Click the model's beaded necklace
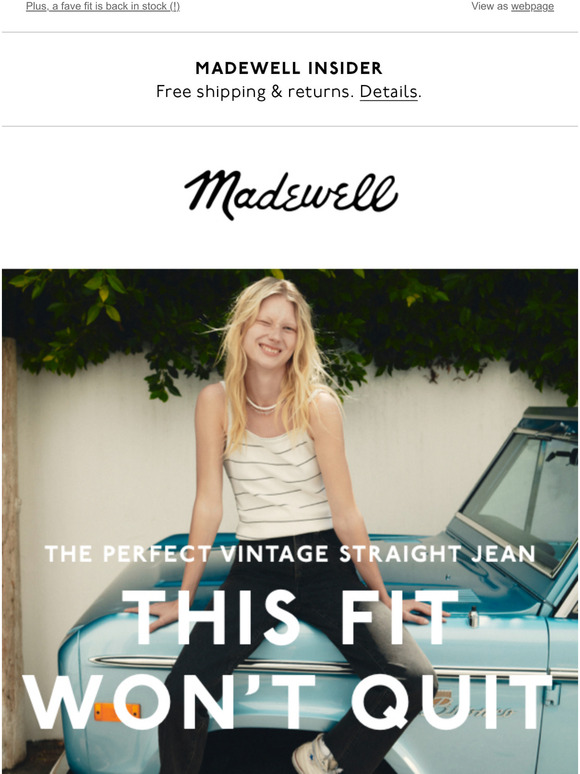Image resolution: width=580 pixels, height=774 pixels. pos(262,407)
